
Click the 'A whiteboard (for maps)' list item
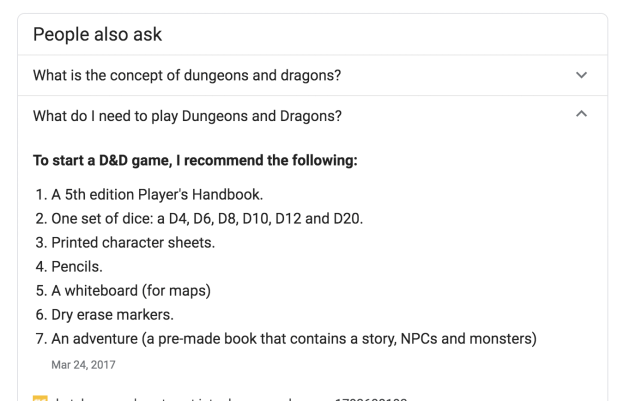[x=130, y=291]
